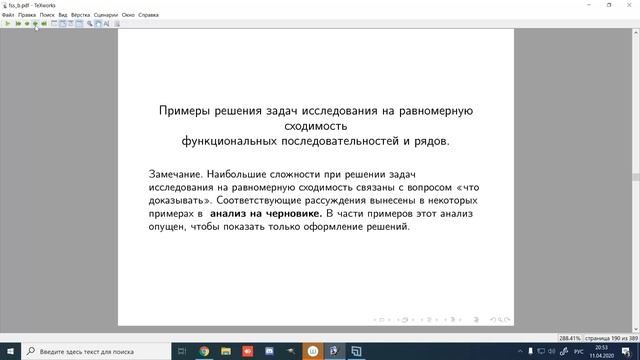This screenshot has width=640, height=360.
Task: Open the Сценарии menu
Action: tap(106, 15)
